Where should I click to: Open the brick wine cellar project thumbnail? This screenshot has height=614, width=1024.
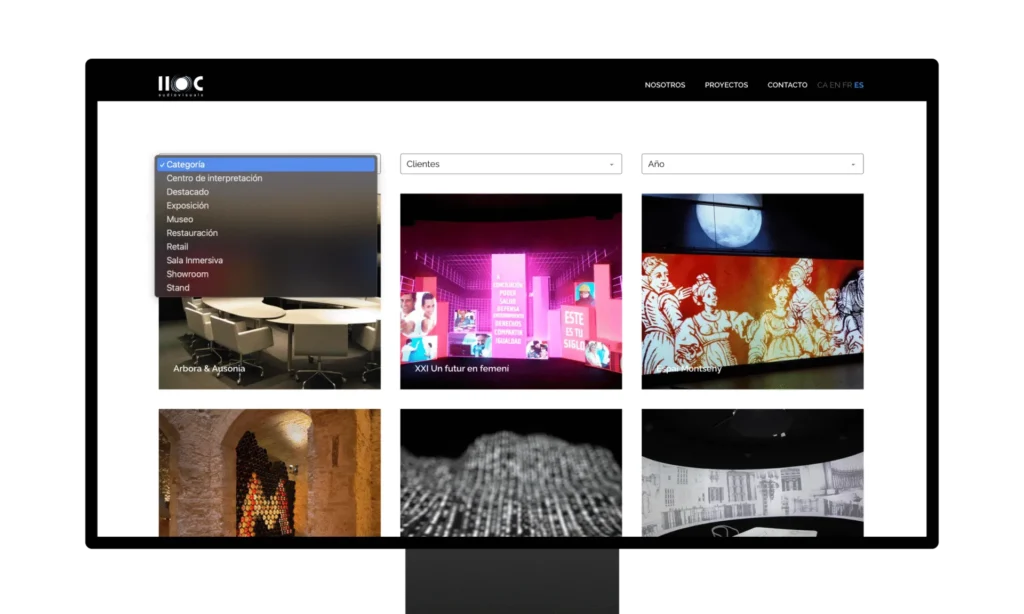pyautogui.click(x=269, y=473)
